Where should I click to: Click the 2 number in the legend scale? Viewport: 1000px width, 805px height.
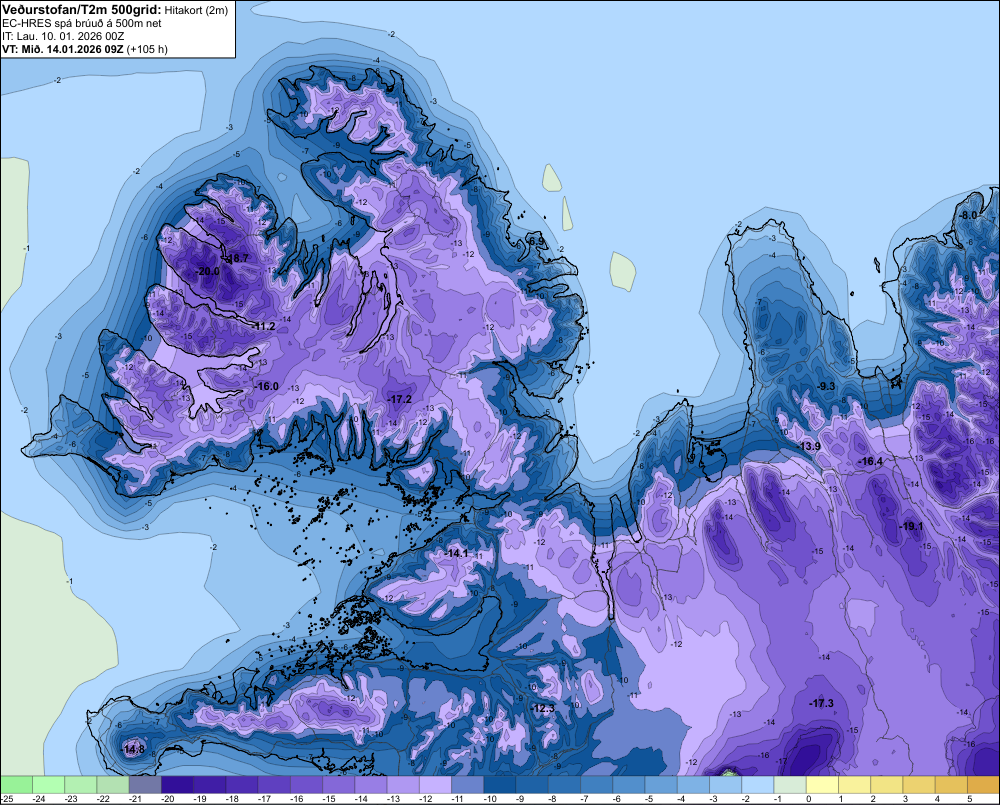[873, 799]
